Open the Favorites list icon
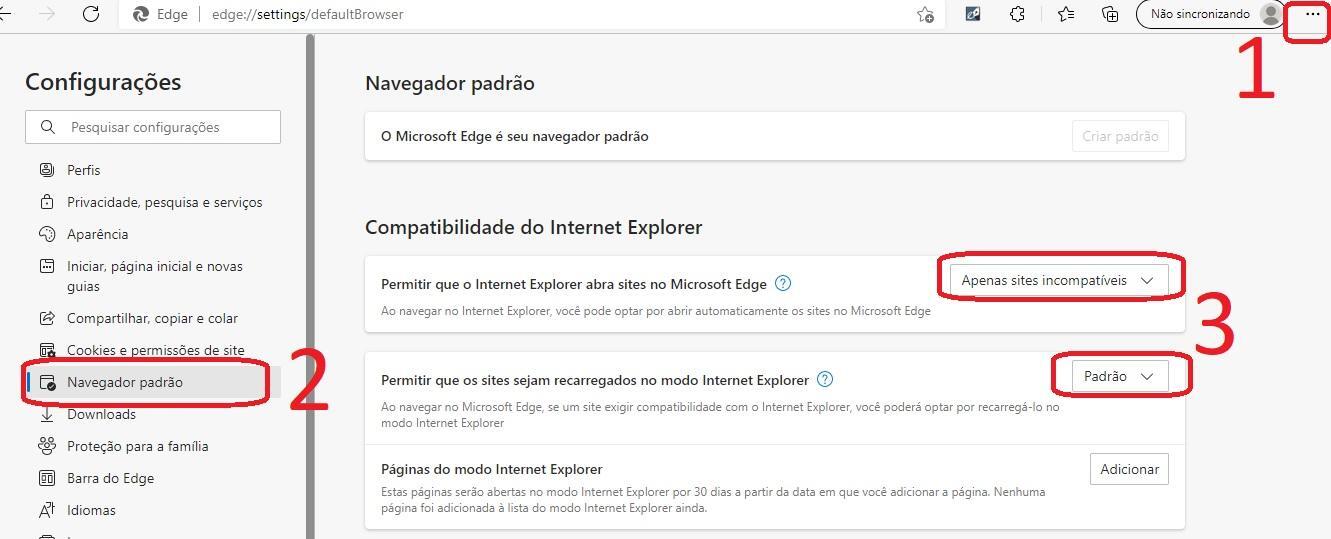 1066,14
